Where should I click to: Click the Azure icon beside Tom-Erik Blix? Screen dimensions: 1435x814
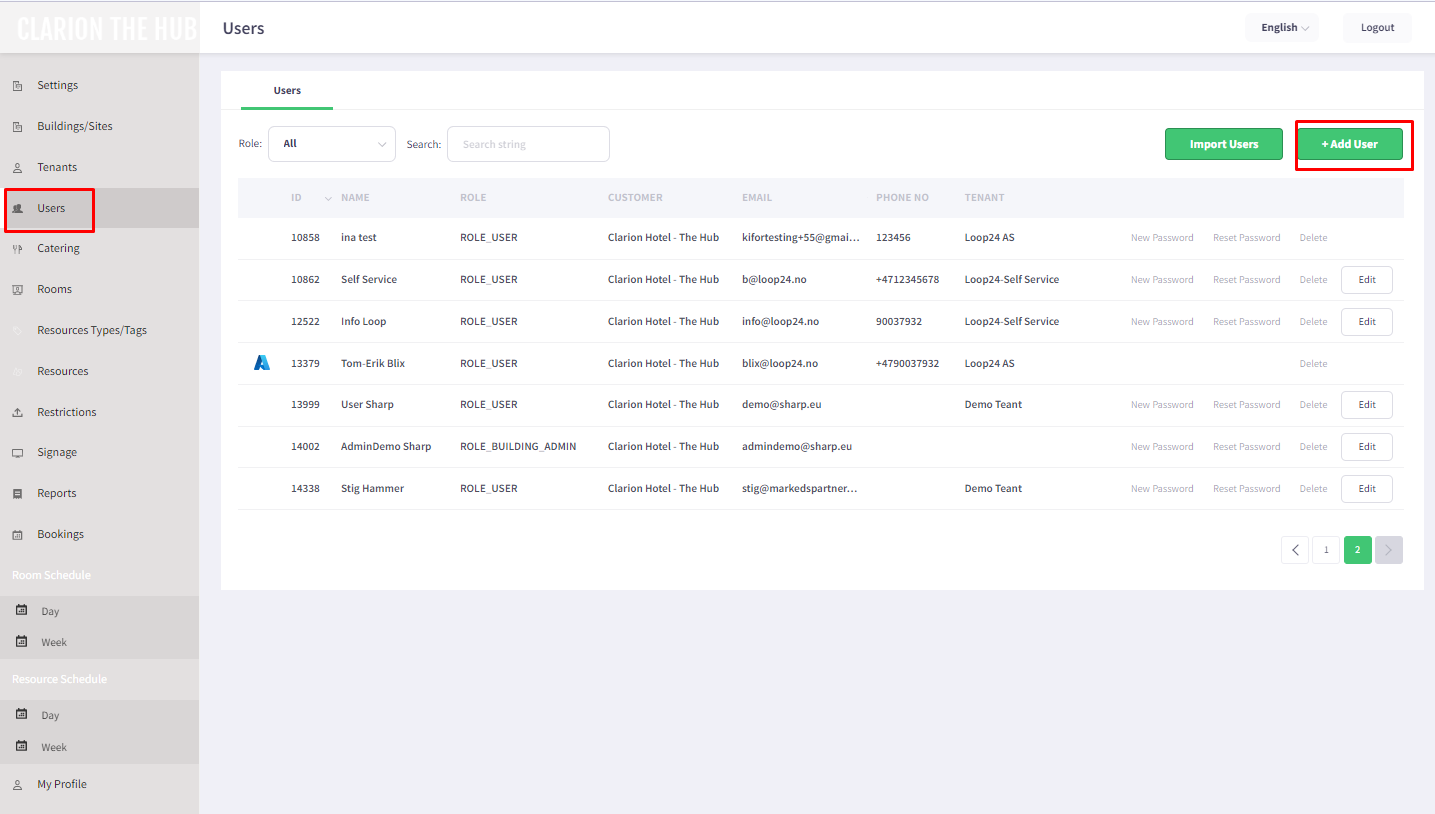tap(261, 362)
